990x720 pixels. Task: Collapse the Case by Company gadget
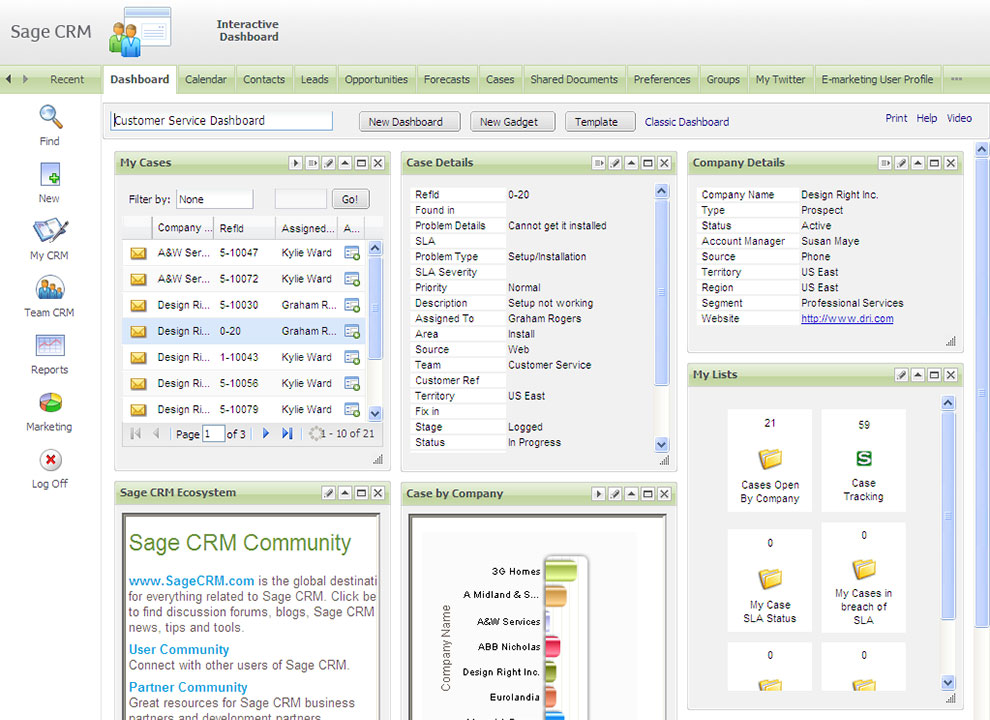point(631,493)
